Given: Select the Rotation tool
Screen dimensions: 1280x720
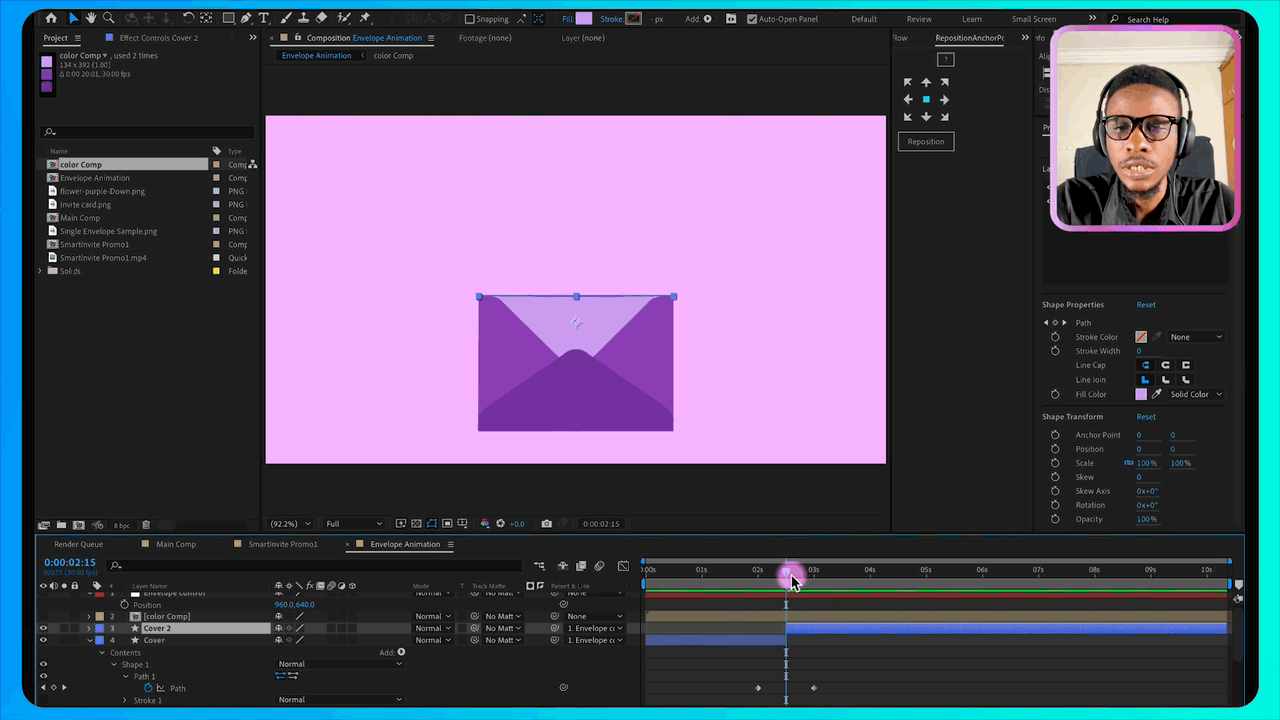Looking at the screenshot, I should click(x=187, y=18).
